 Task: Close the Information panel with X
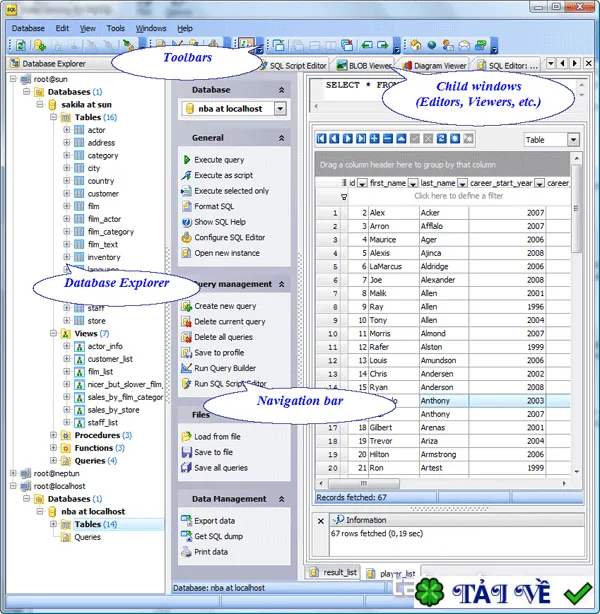point(321,521)
